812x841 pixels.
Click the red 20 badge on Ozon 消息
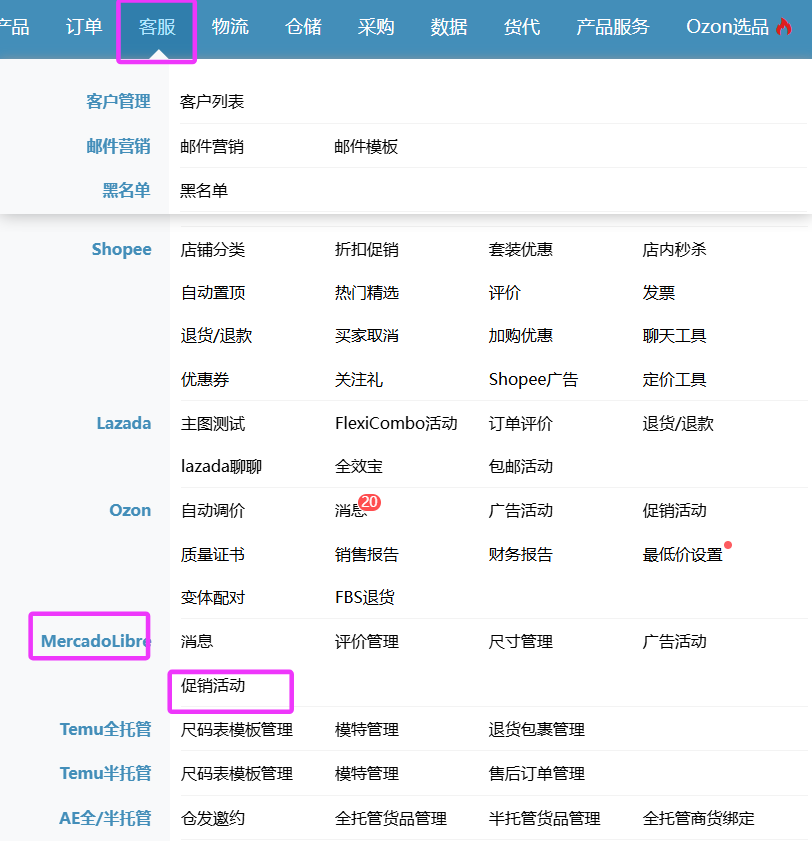pos(369,502)
